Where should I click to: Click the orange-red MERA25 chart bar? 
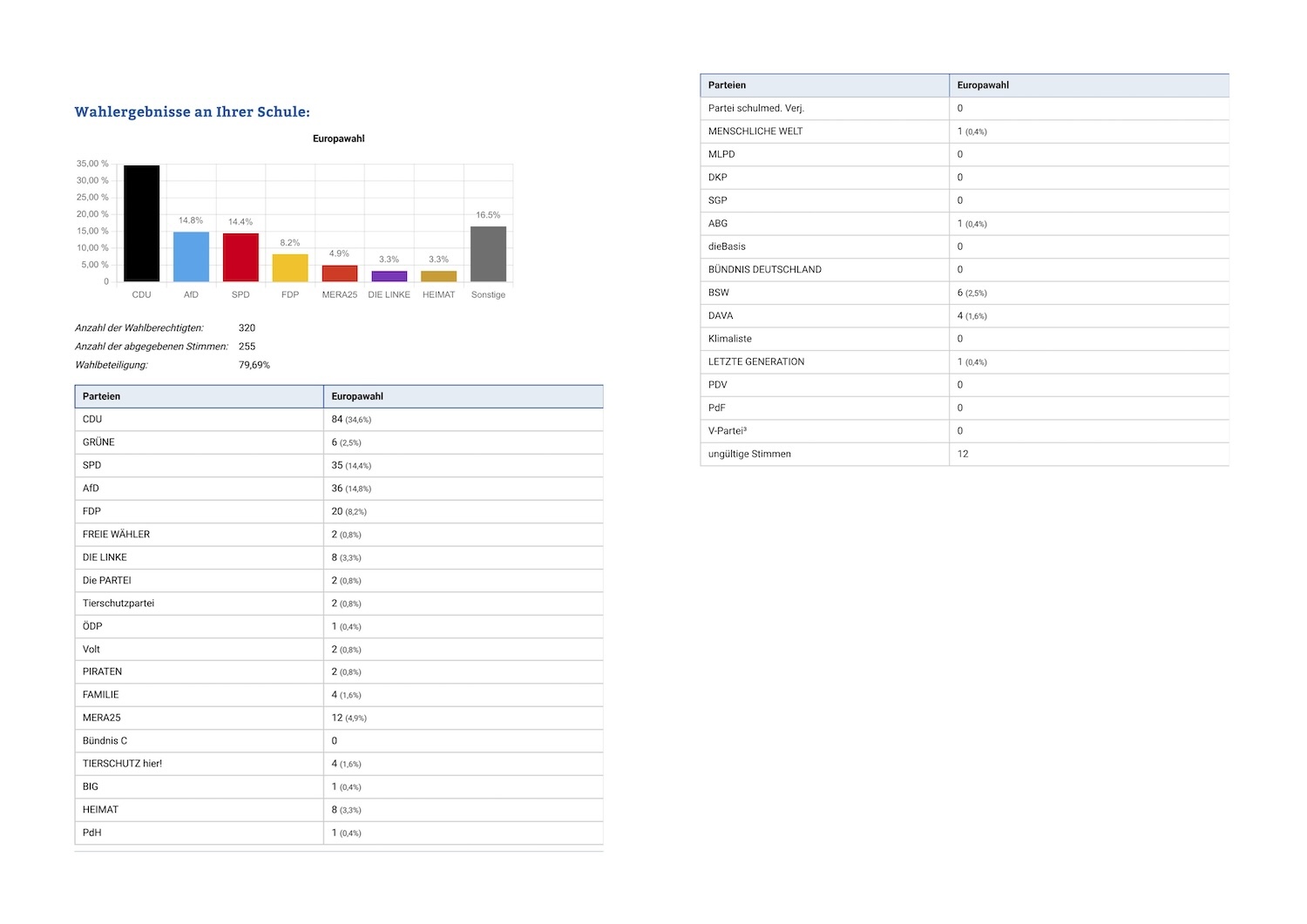(340, 273)
